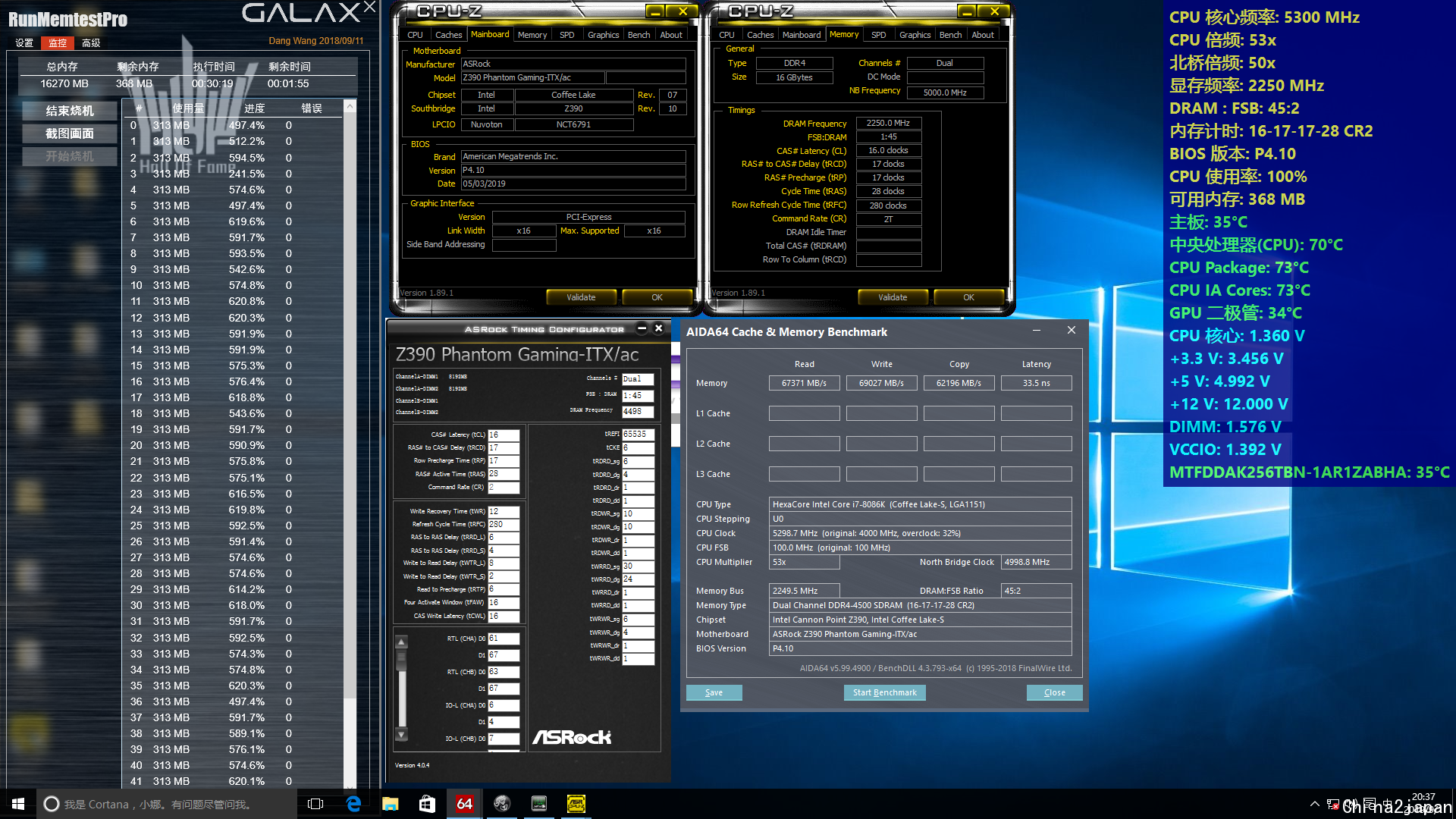
Task: Open Task View from the taskbar
Action: (x=315, y=804)
